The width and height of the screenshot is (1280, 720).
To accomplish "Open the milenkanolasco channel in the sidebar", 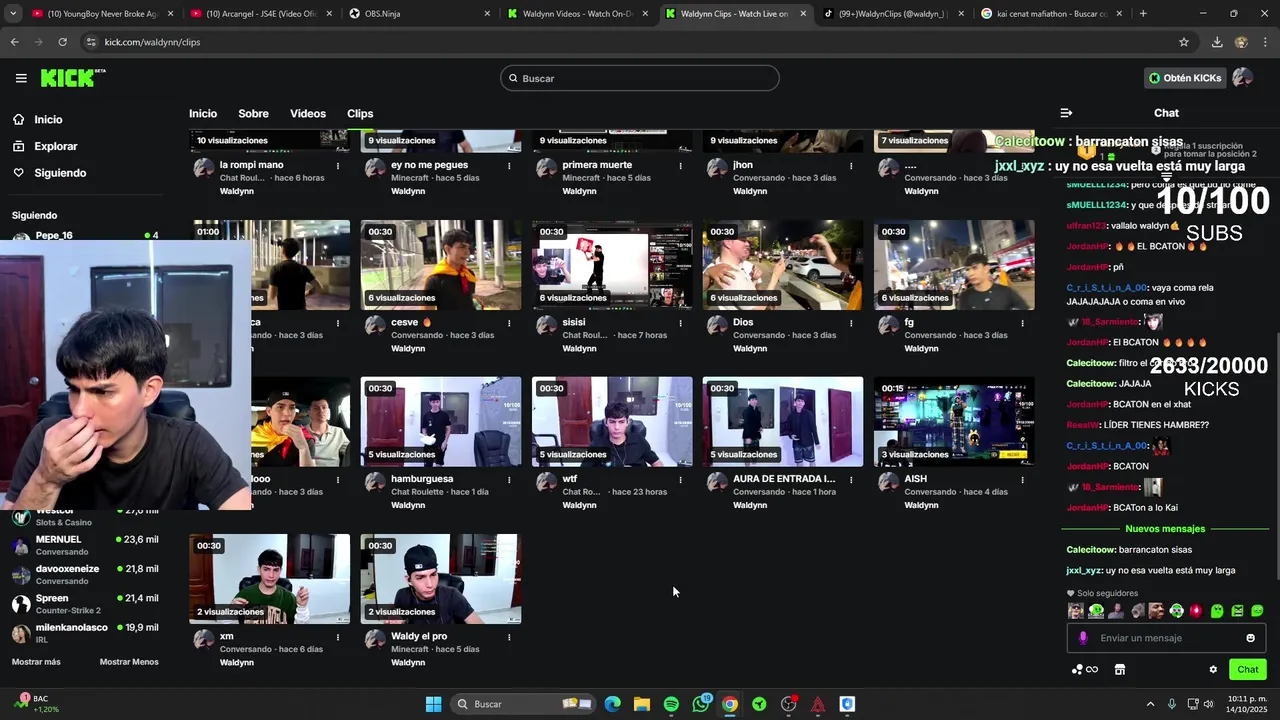I will coord(85,633).
